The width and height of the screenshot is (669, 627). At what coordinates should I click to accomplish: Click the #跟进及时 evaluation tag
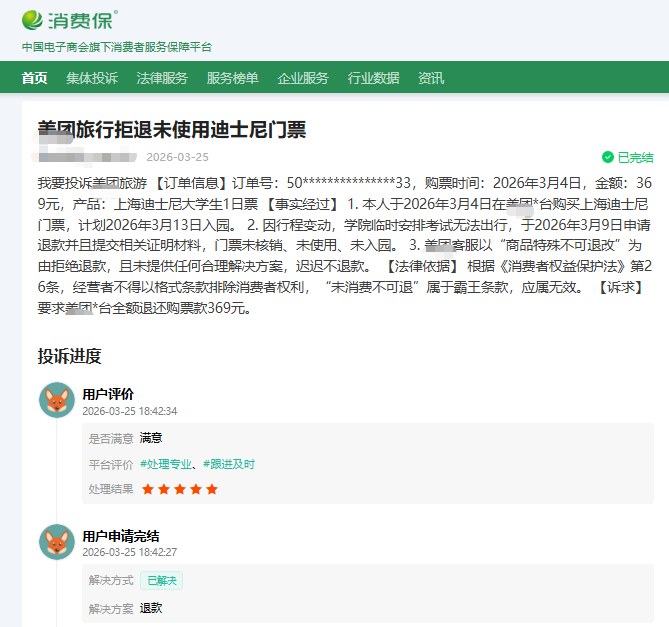point(229,464)
